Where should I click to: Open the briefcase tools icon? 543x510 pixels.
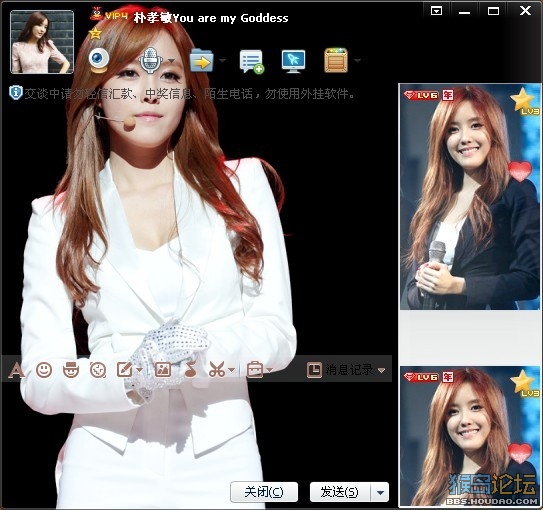(x=255, y=370)
